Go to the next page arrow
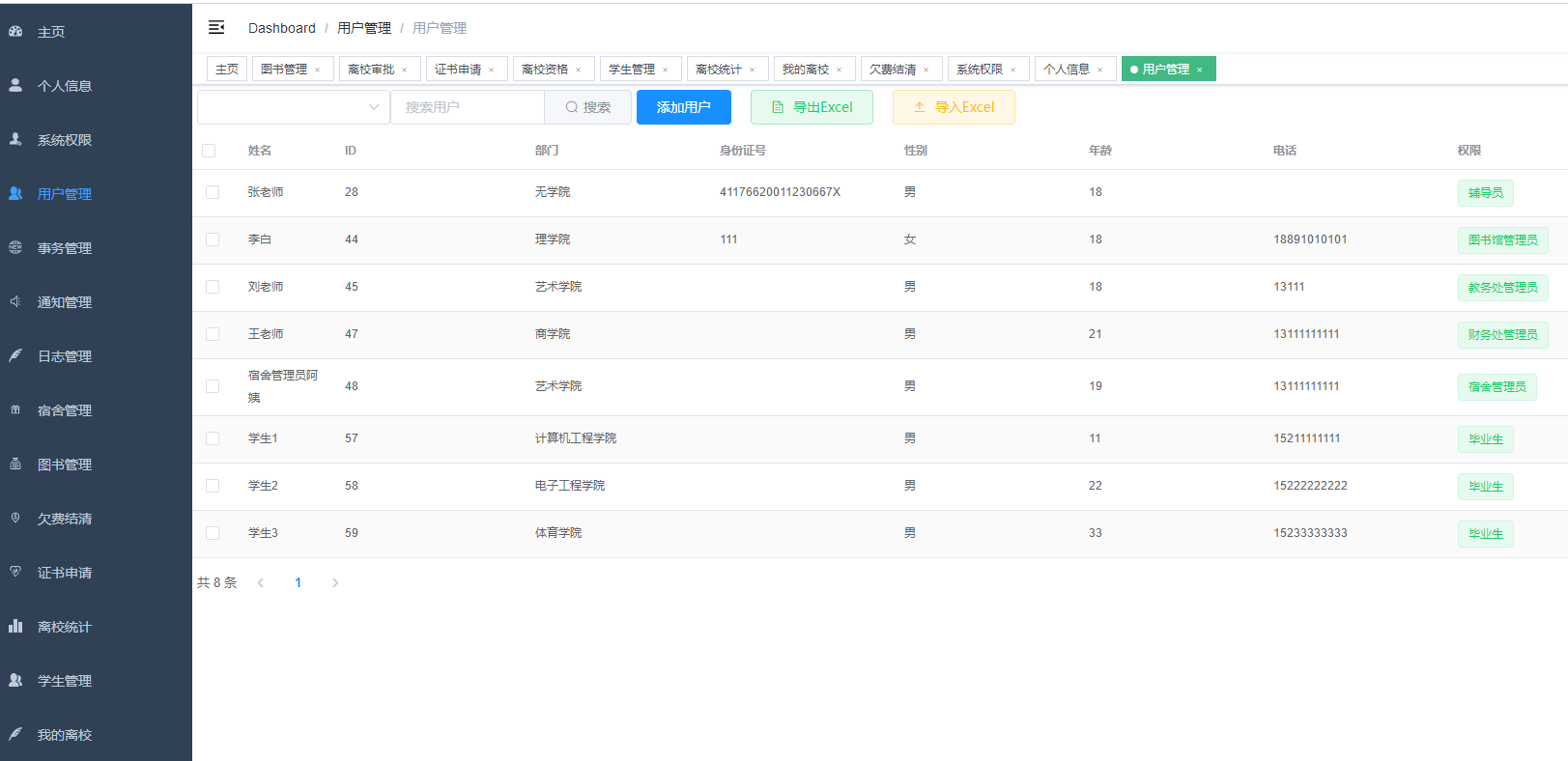 point(335,582)
